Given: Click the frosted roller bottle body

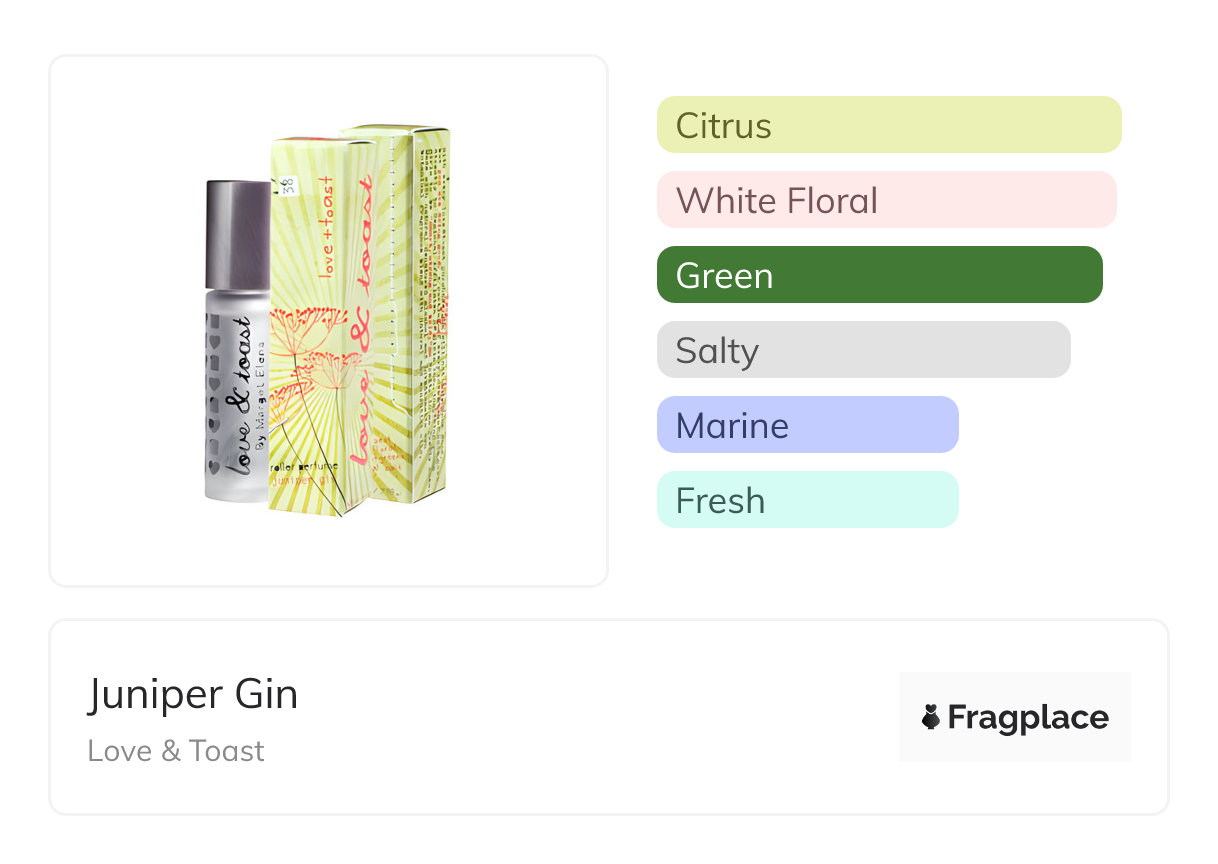Looking at the screenshot, I should pyautogui.click(x=238, y=400).
